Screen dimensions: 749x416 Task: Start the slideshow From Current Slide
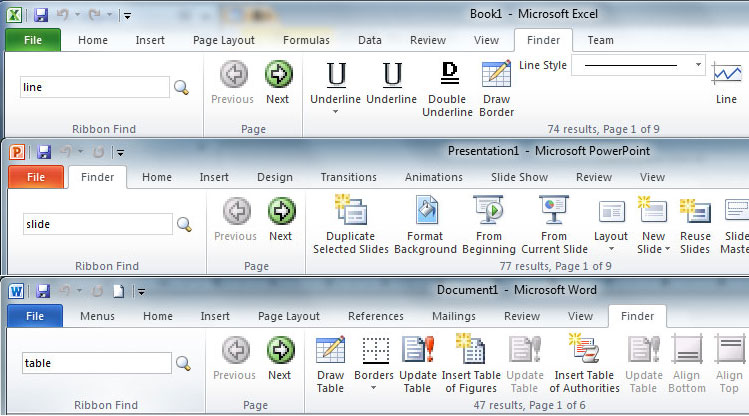tap(554, 225)
